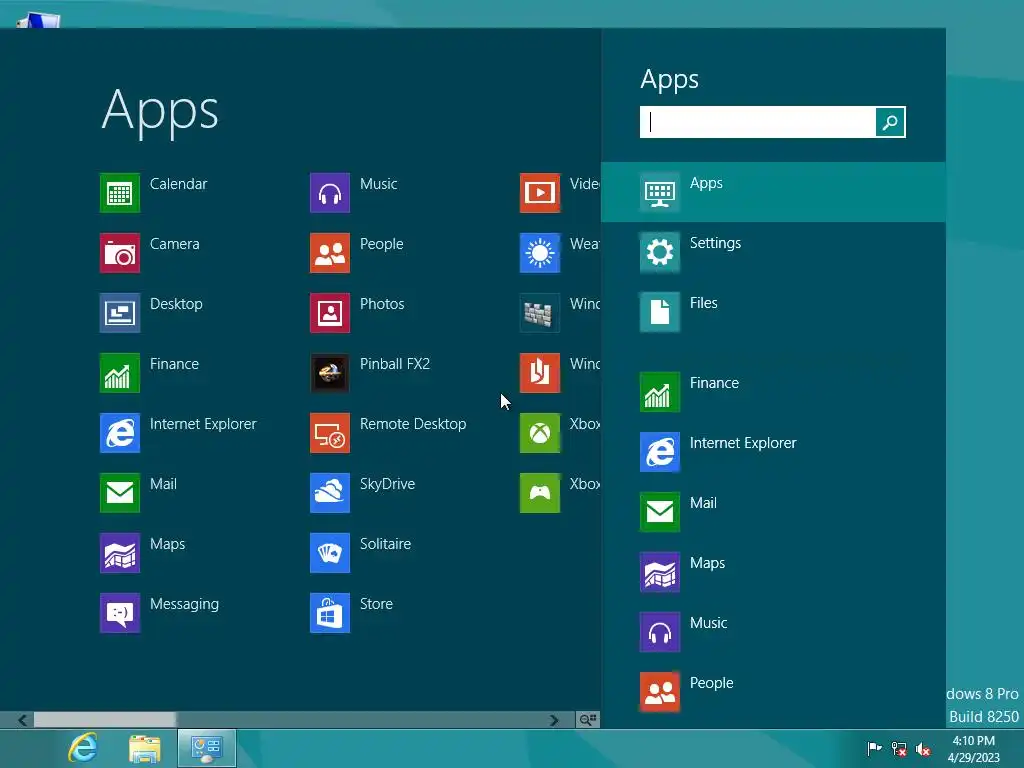1024x768 pixels.
Task: Open the Video app tile
Action: click(560, 193)
